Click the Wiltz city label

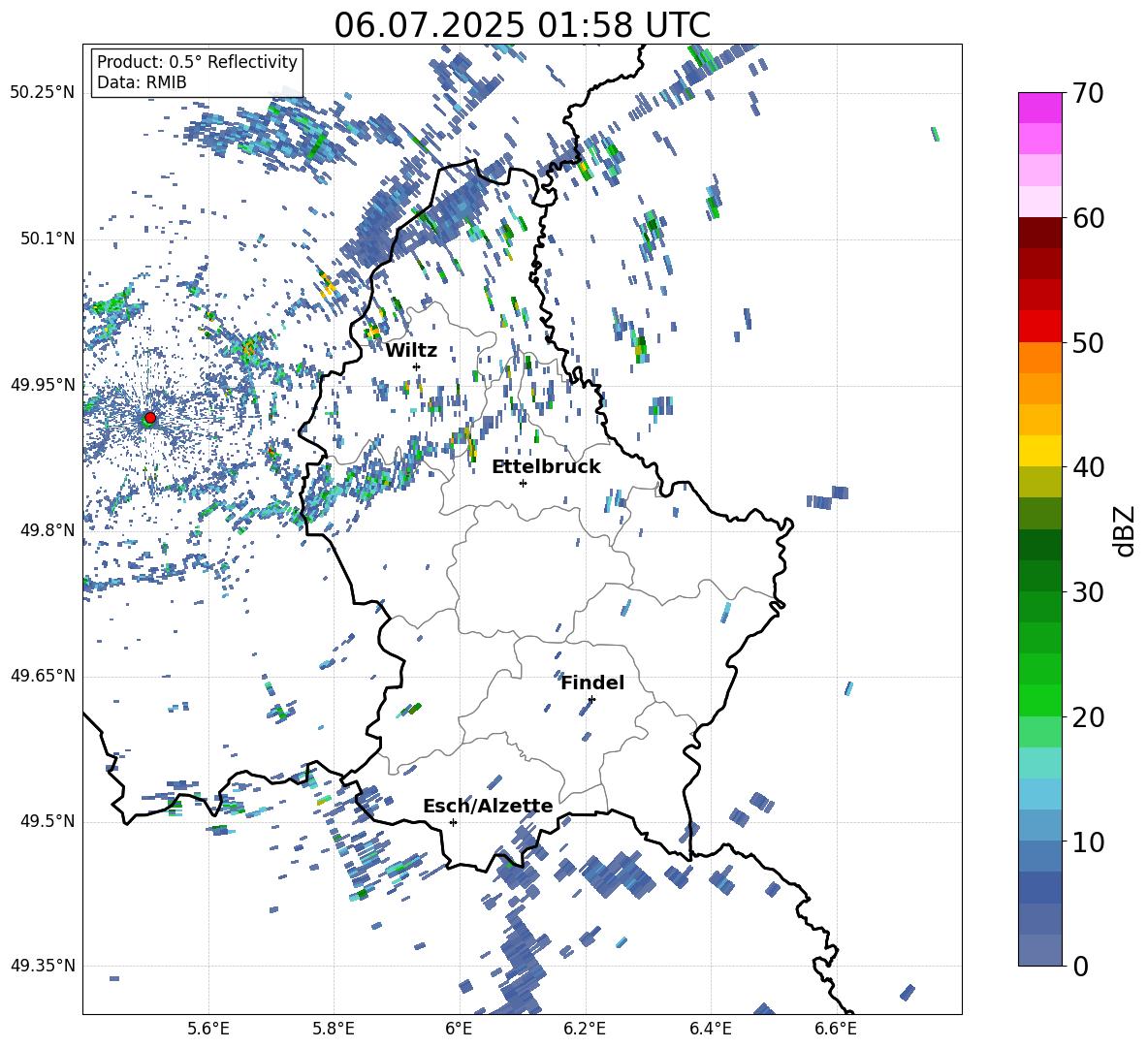[x=411, y=351]
